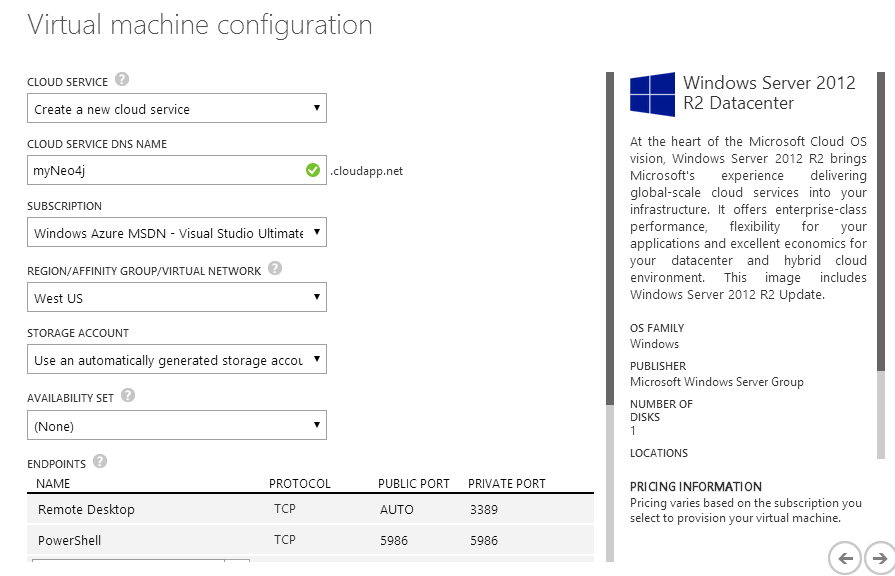Screen dimensions: 895x576
Task: Click the NUMBER OF DISKS label
Action: coord(662,410)
